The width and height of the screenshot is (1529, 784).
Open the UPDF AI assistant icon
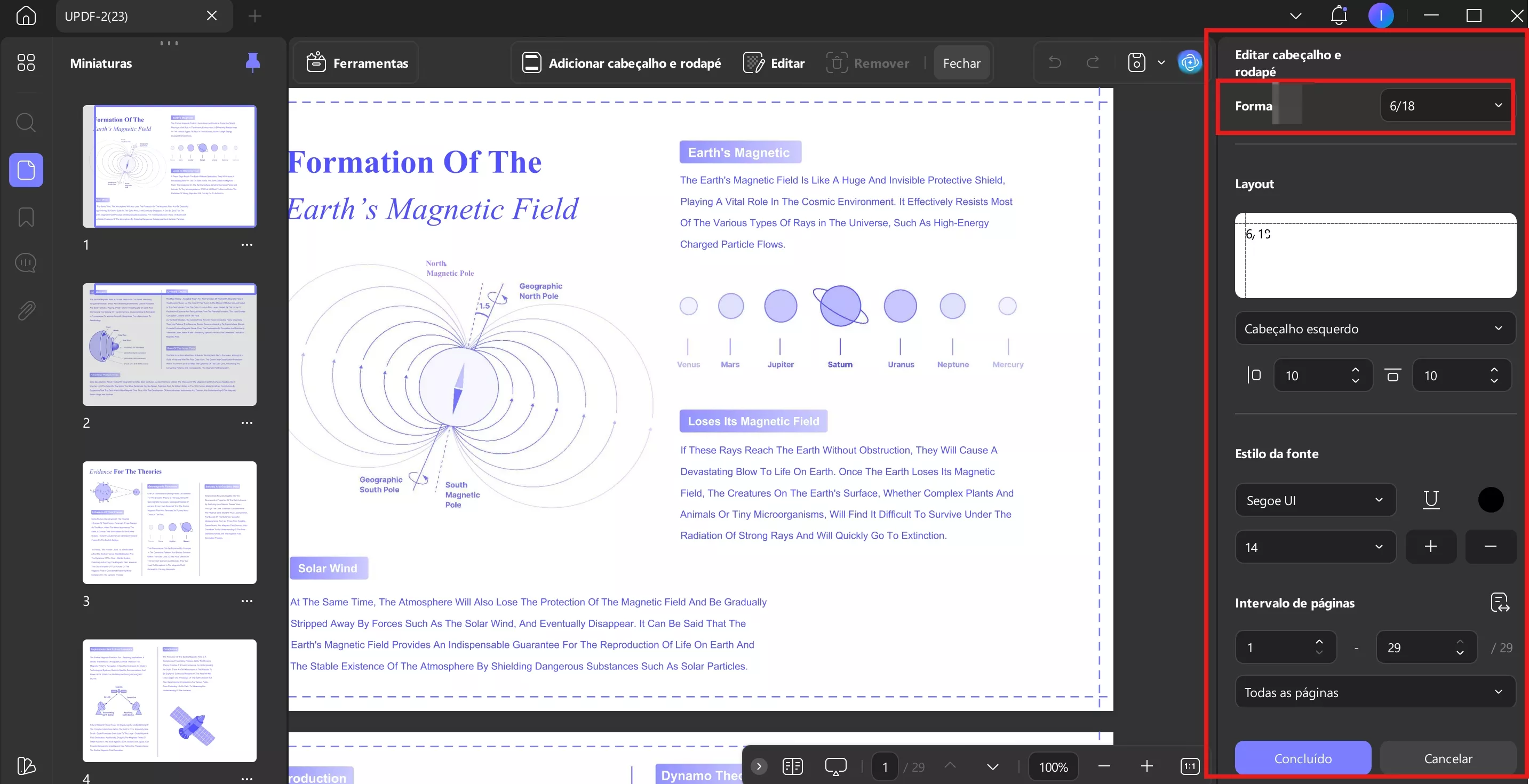1190,62
